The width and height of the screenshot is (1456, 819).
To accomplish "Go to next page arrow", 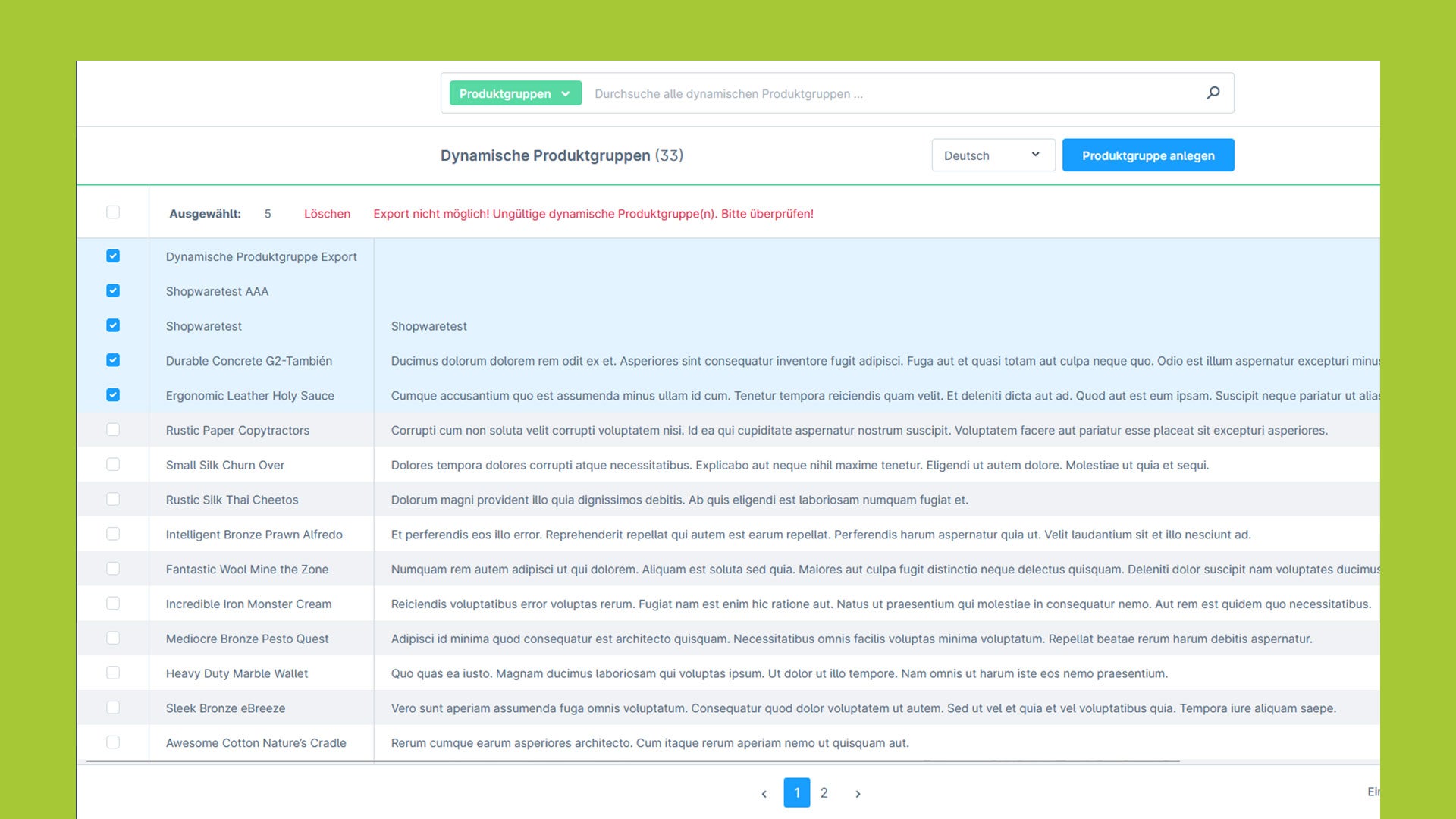I will (858, 794).
